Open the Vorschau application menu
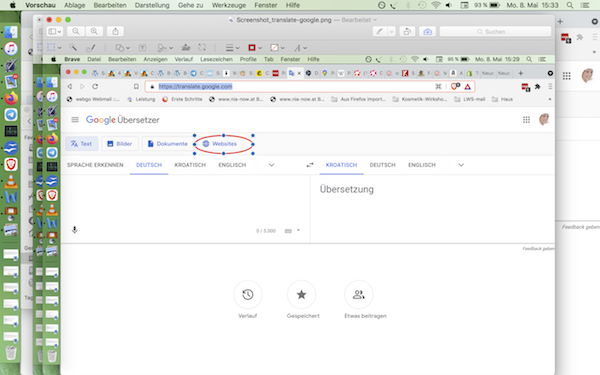 pos(40,5)
